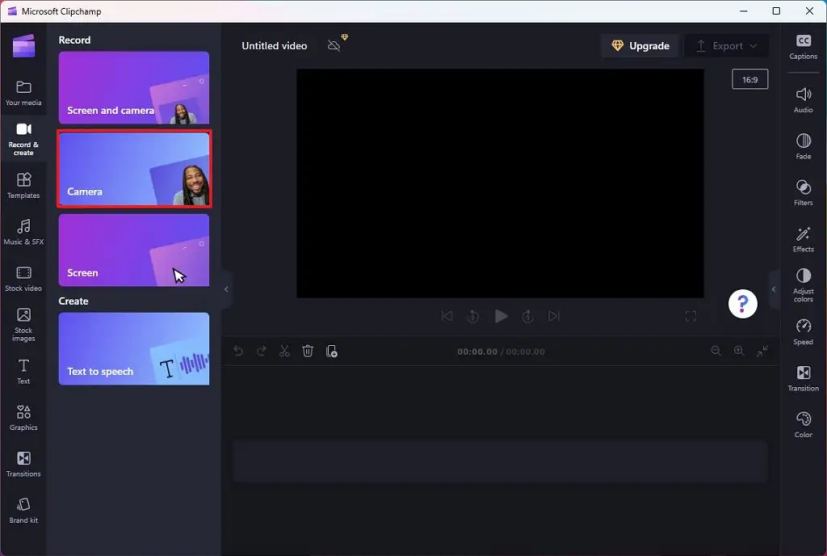Image resolution: width=827 pixels, height=556 pixels.
Task: Open Music & SFX library
Action: click(x=23, y=232)
